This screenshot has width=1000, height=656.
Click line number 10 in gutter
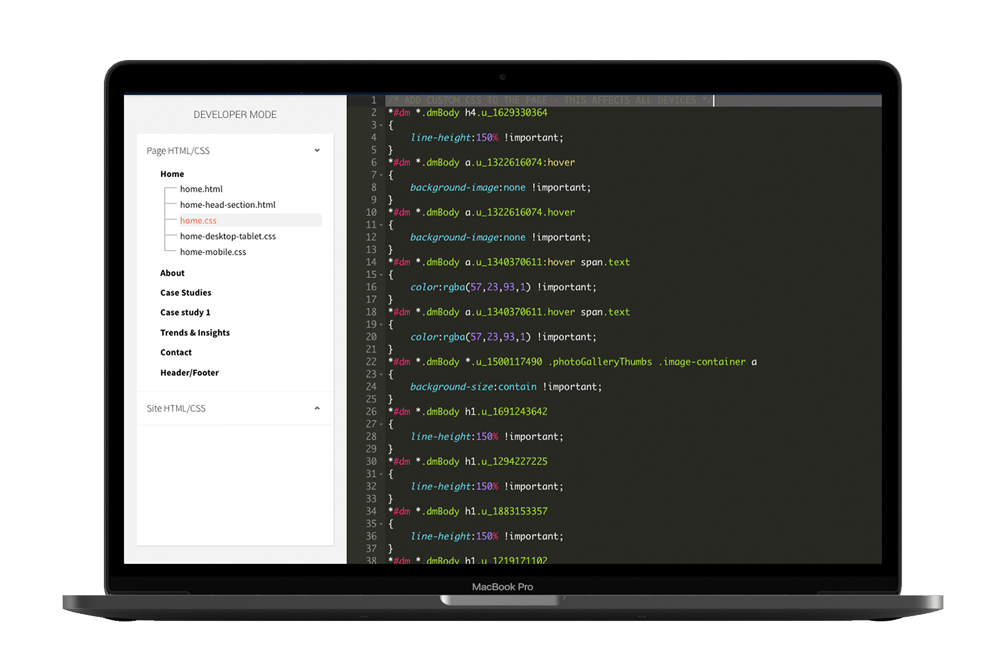click(371, 212)
